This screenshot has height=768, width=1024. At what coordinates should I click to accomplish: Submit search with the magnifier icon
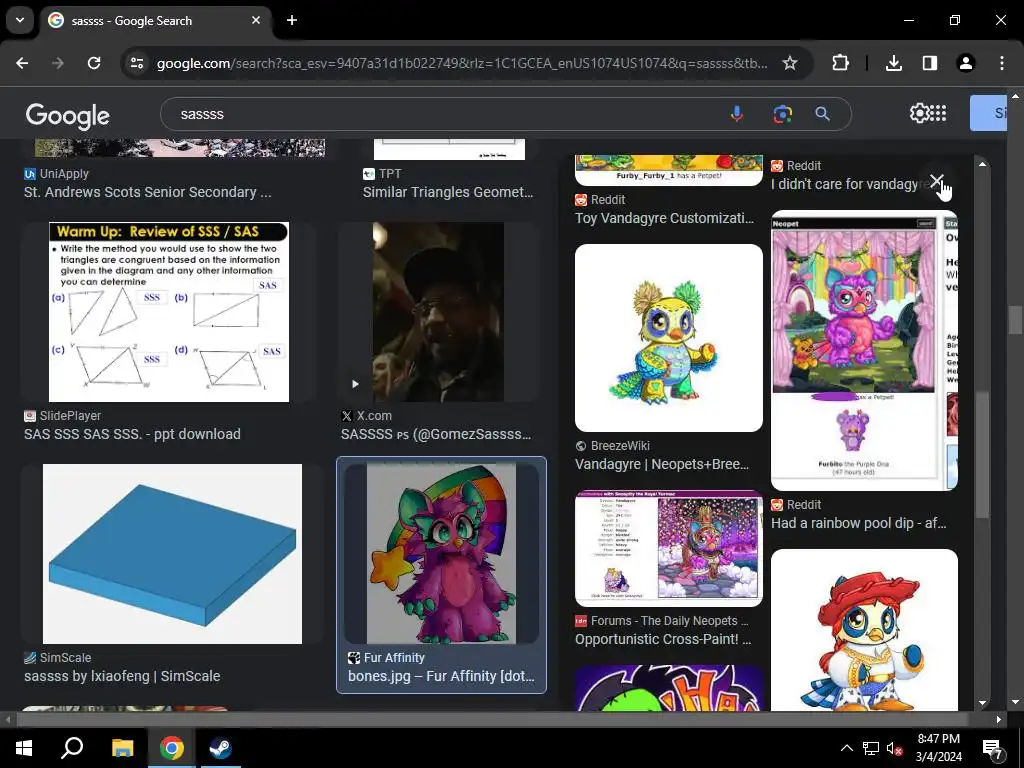(x=823, y=114)
